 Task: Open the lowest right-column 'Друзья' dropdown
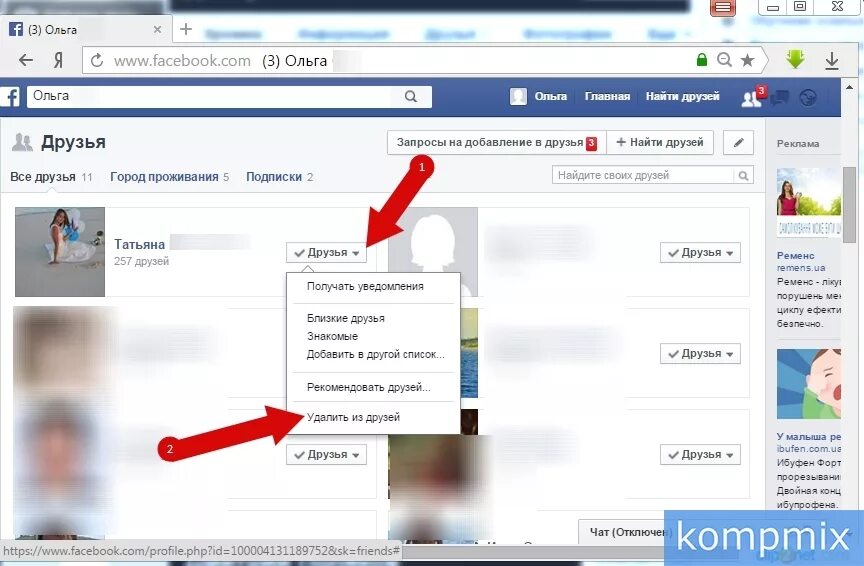[x=700, y=455]
